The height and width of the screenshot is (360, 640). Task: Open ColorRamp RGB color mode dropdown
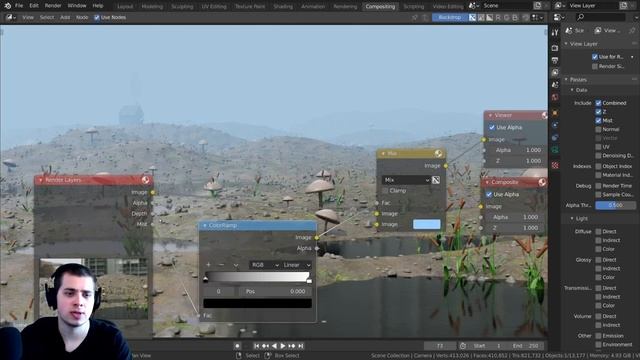pos(264,265)
